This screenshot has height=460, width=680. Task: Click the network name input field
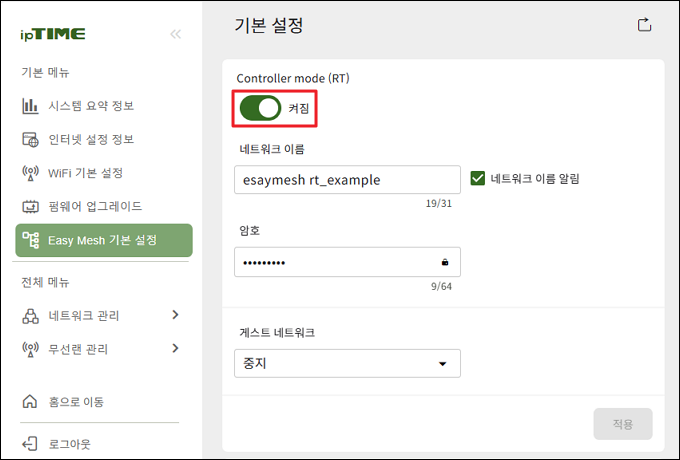point(347,179)
